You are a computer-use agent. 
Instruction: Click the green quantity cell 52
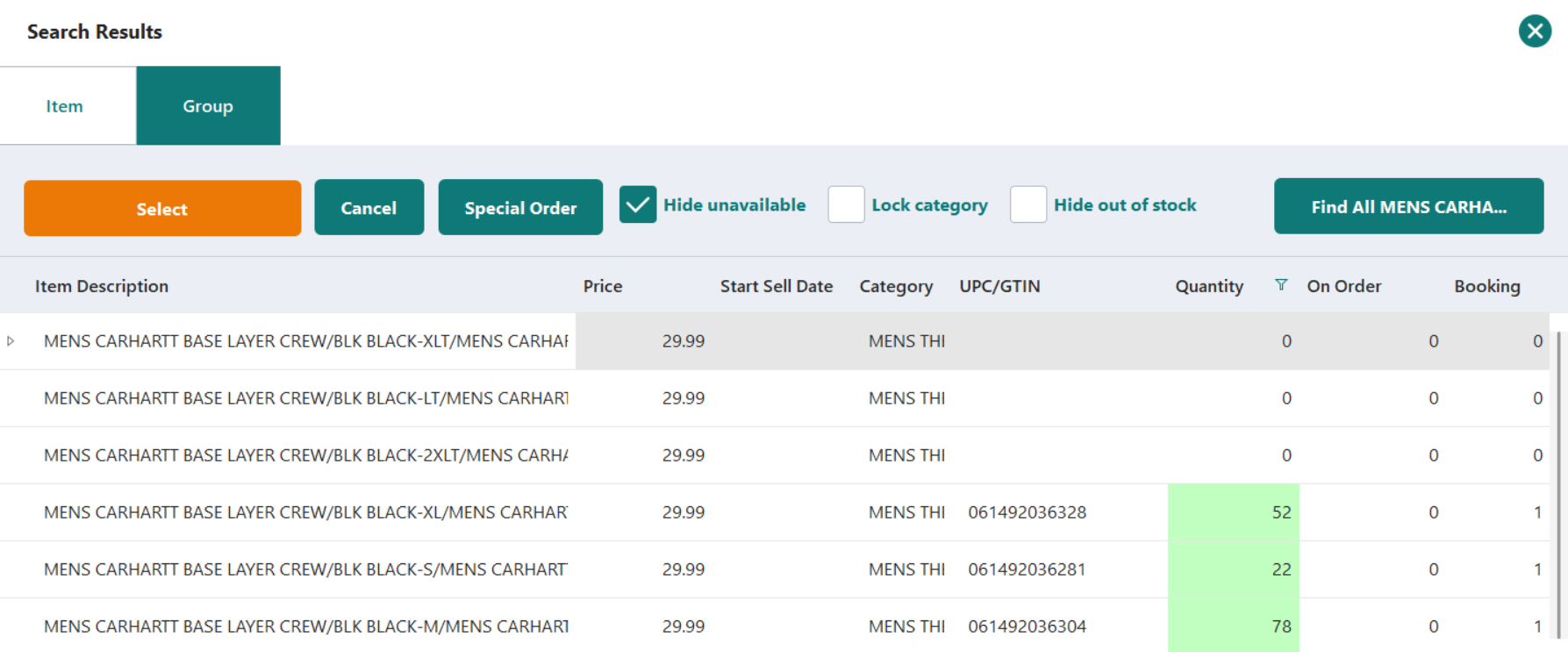(x=1234, y=512)
